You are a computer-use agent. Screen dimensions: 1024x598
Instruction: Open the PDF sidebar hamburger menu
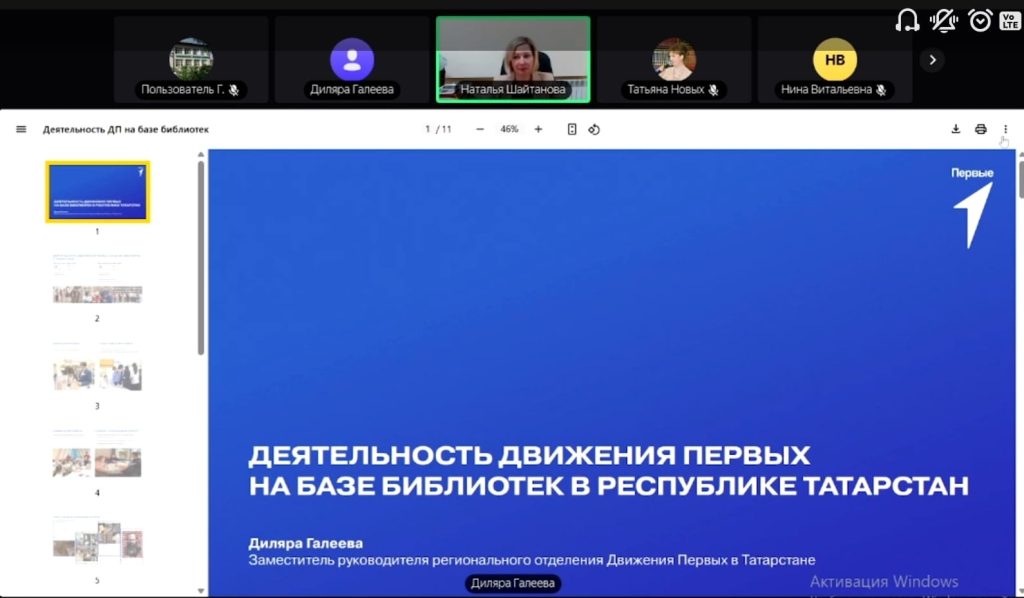[21, 129]
